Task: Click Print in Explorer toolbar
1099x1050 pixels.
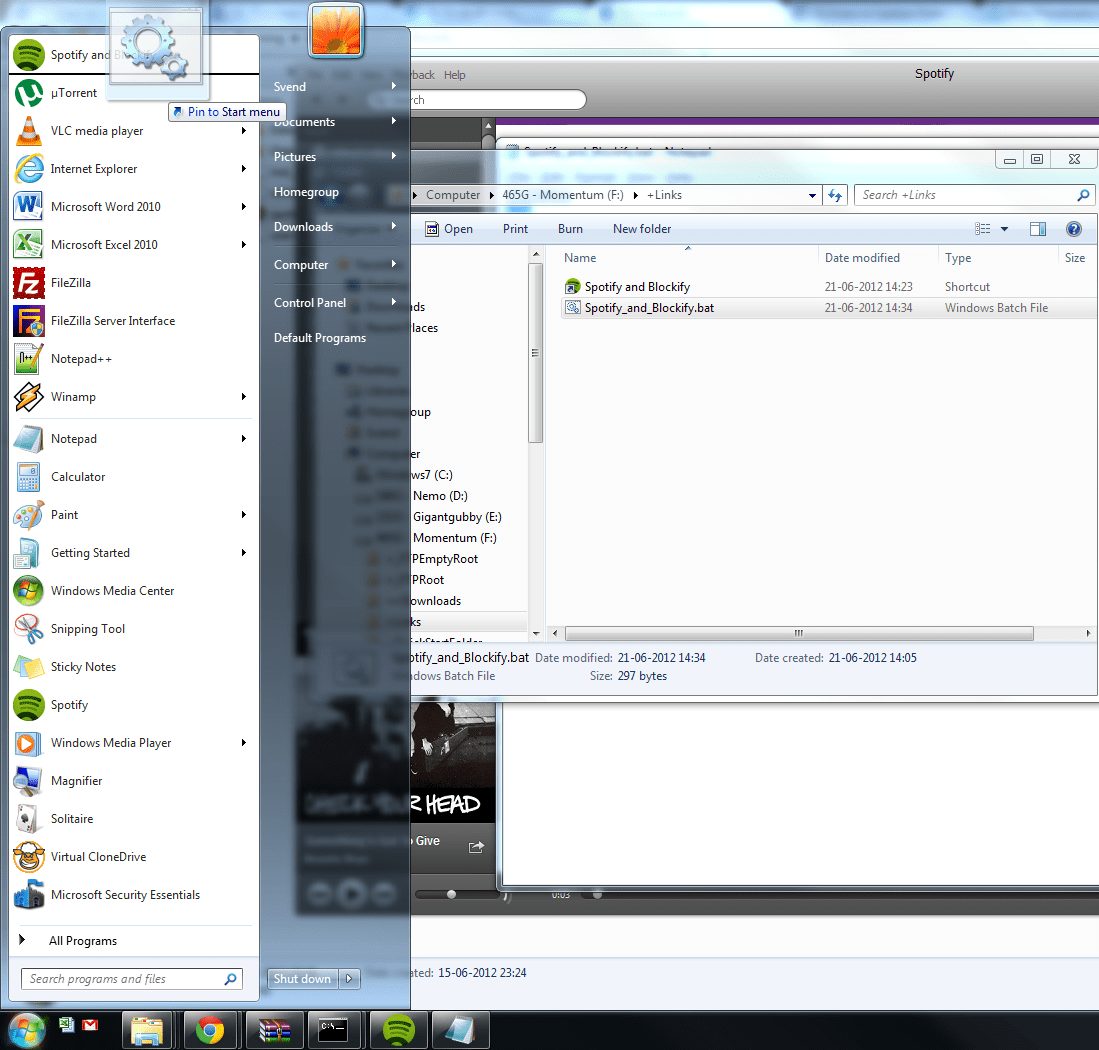Action: 515,229
